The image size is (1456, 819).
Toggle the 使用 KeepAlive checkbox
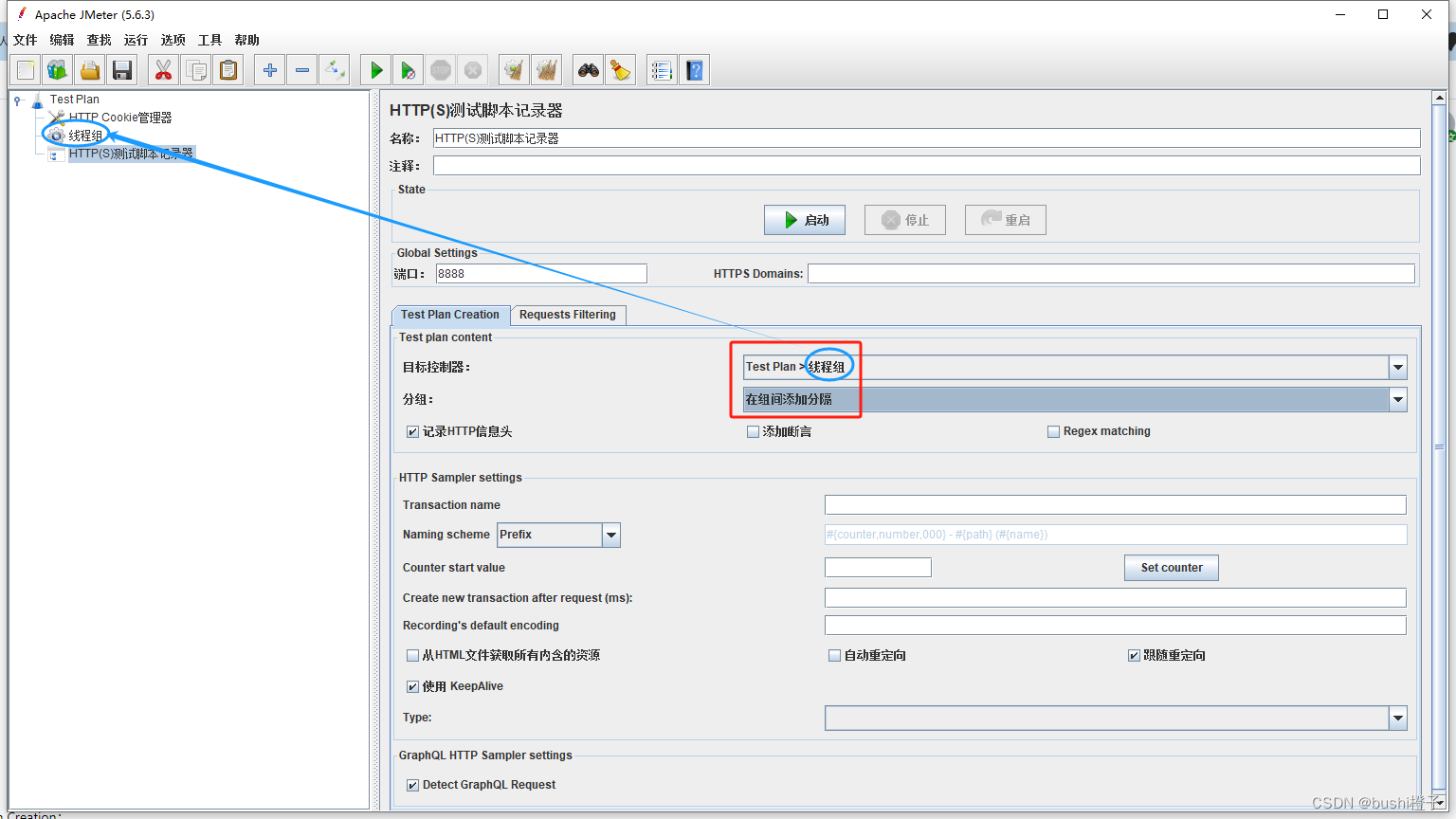point(412,686)
